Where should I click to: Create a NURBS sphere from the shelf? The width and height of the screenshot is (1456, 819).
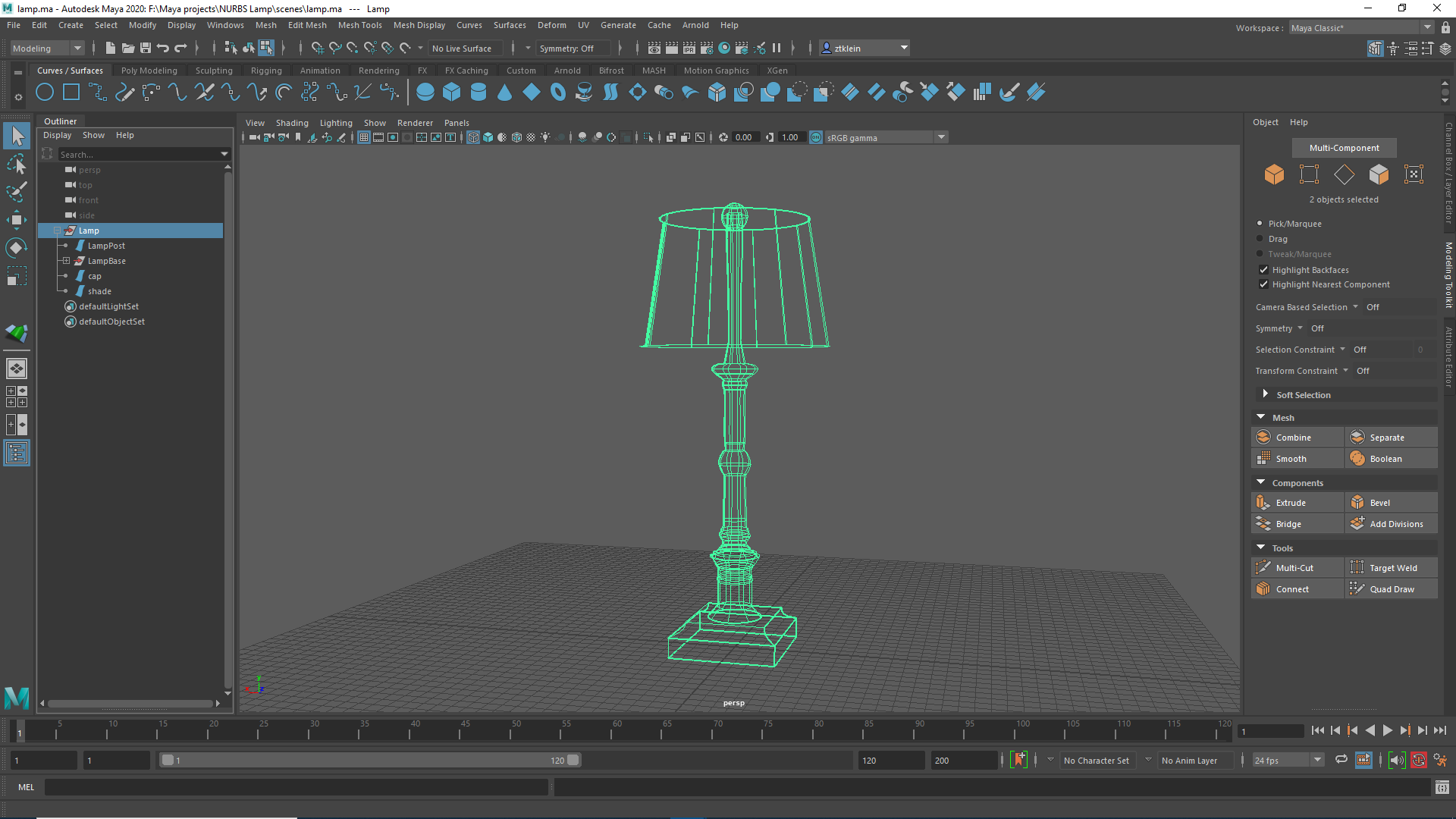[425, 92]
